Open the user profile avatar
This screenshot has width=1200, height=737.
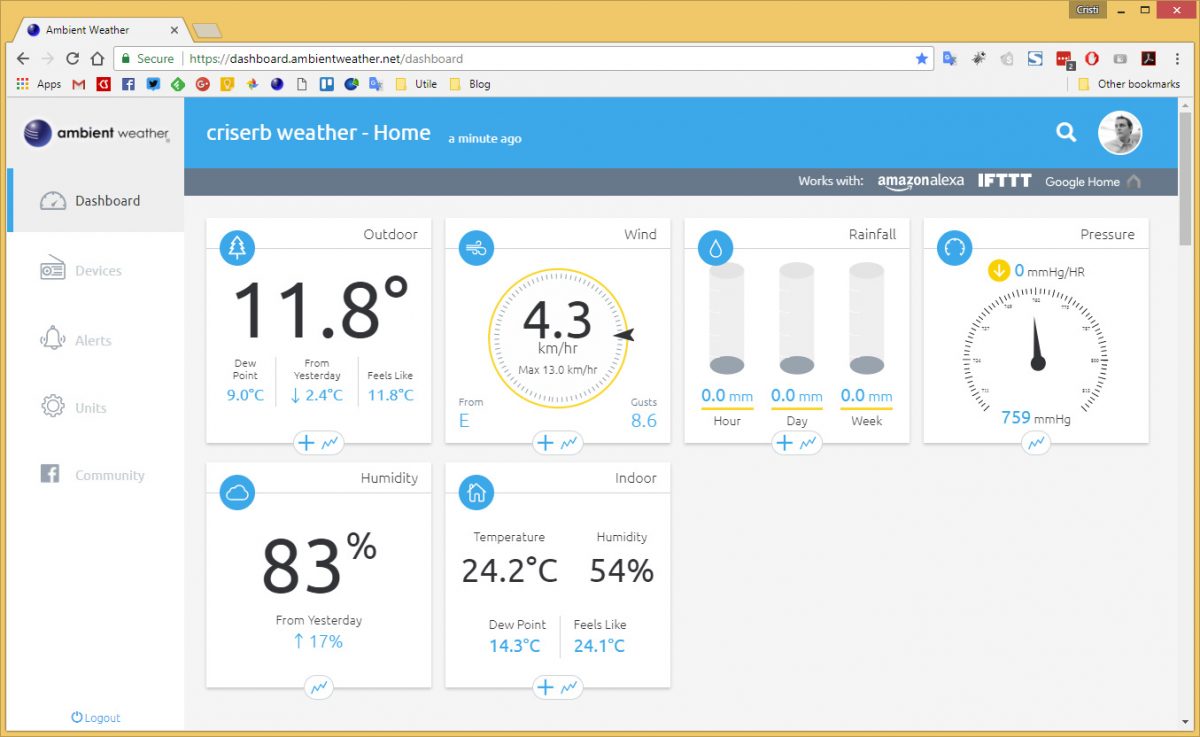(x=1120, y=133)
